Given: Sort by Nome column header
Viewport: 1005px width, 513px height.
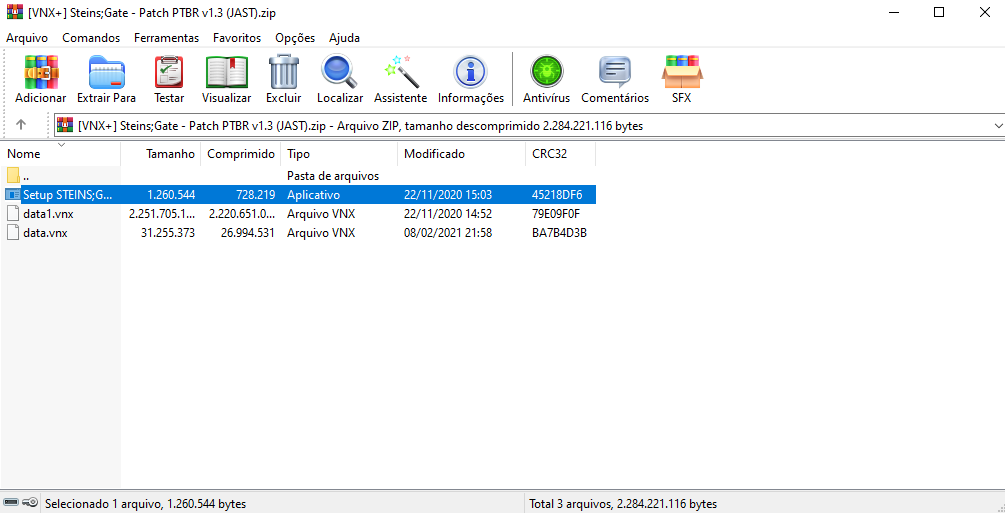Looking at the screenshot, I should point(60,154).
